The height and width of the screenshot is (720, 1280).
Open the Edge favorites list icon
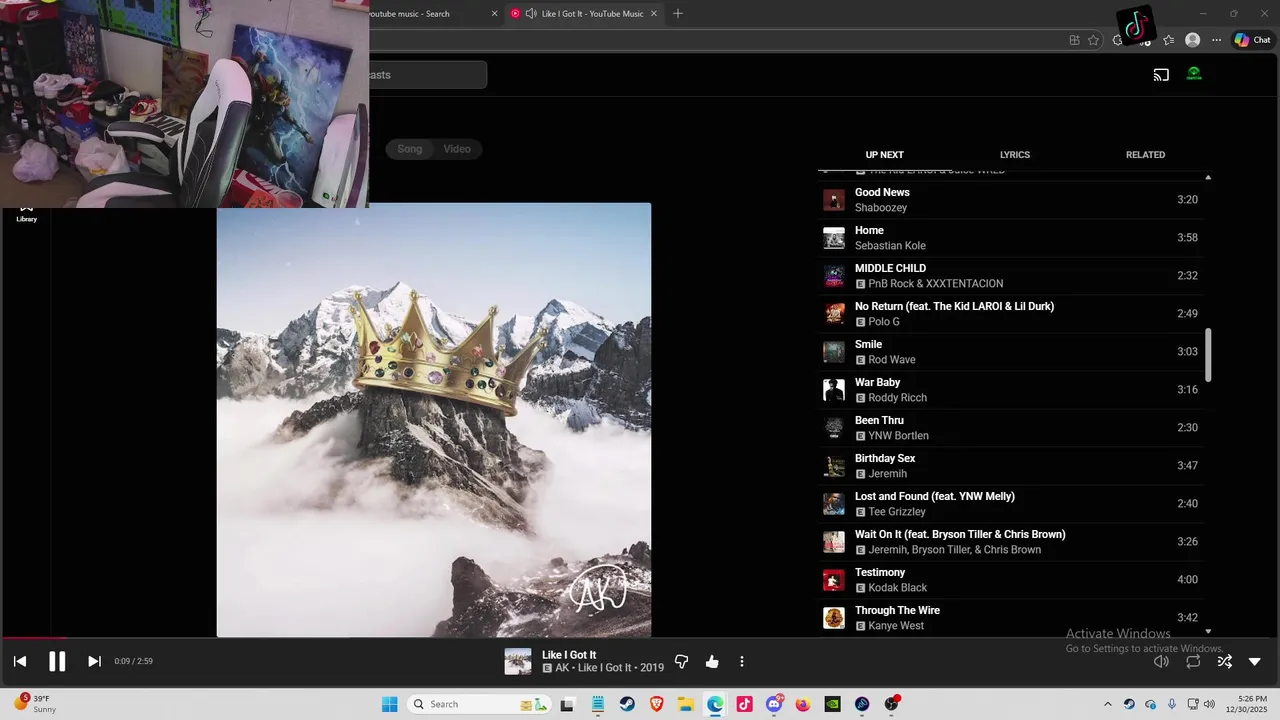click(x=1168, y=40)
